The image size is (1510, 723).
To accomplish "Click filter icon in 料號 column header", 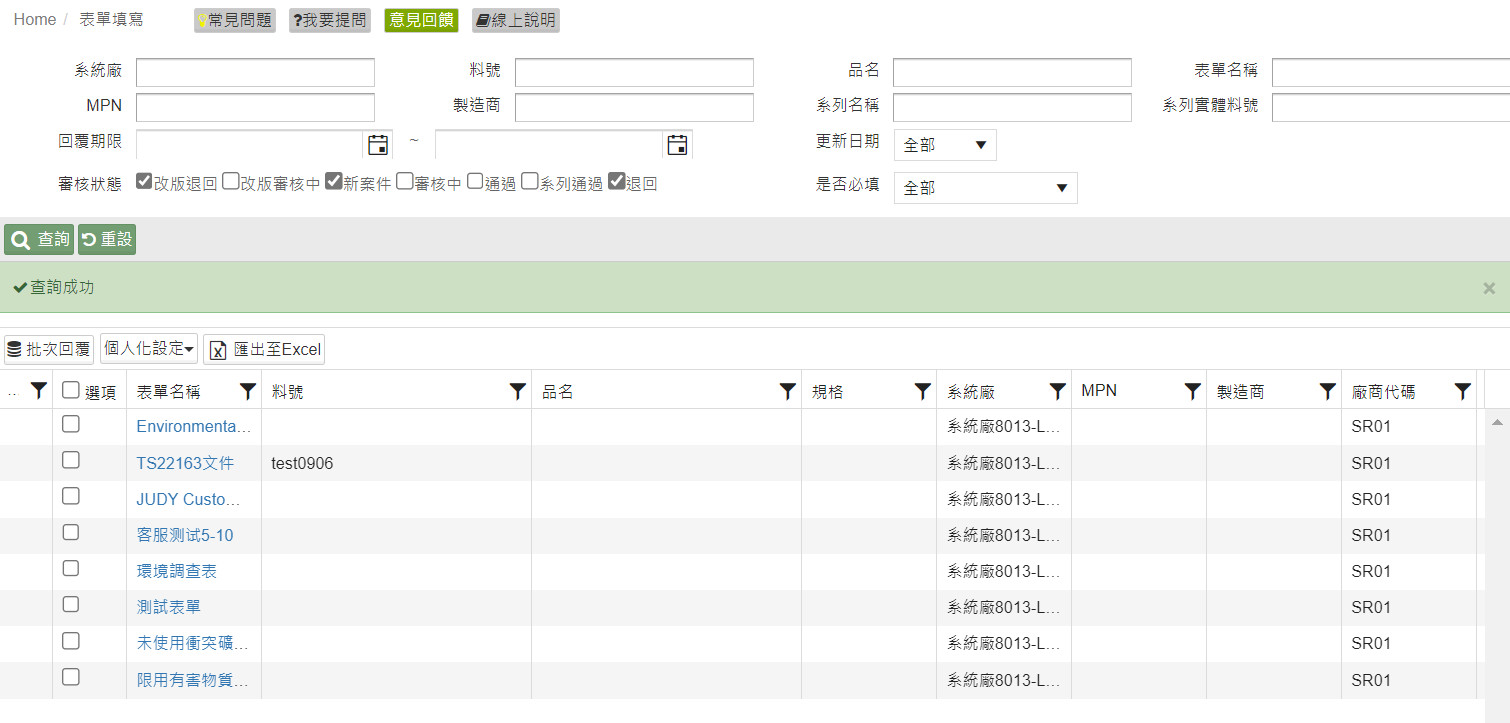I will (517, 391).
